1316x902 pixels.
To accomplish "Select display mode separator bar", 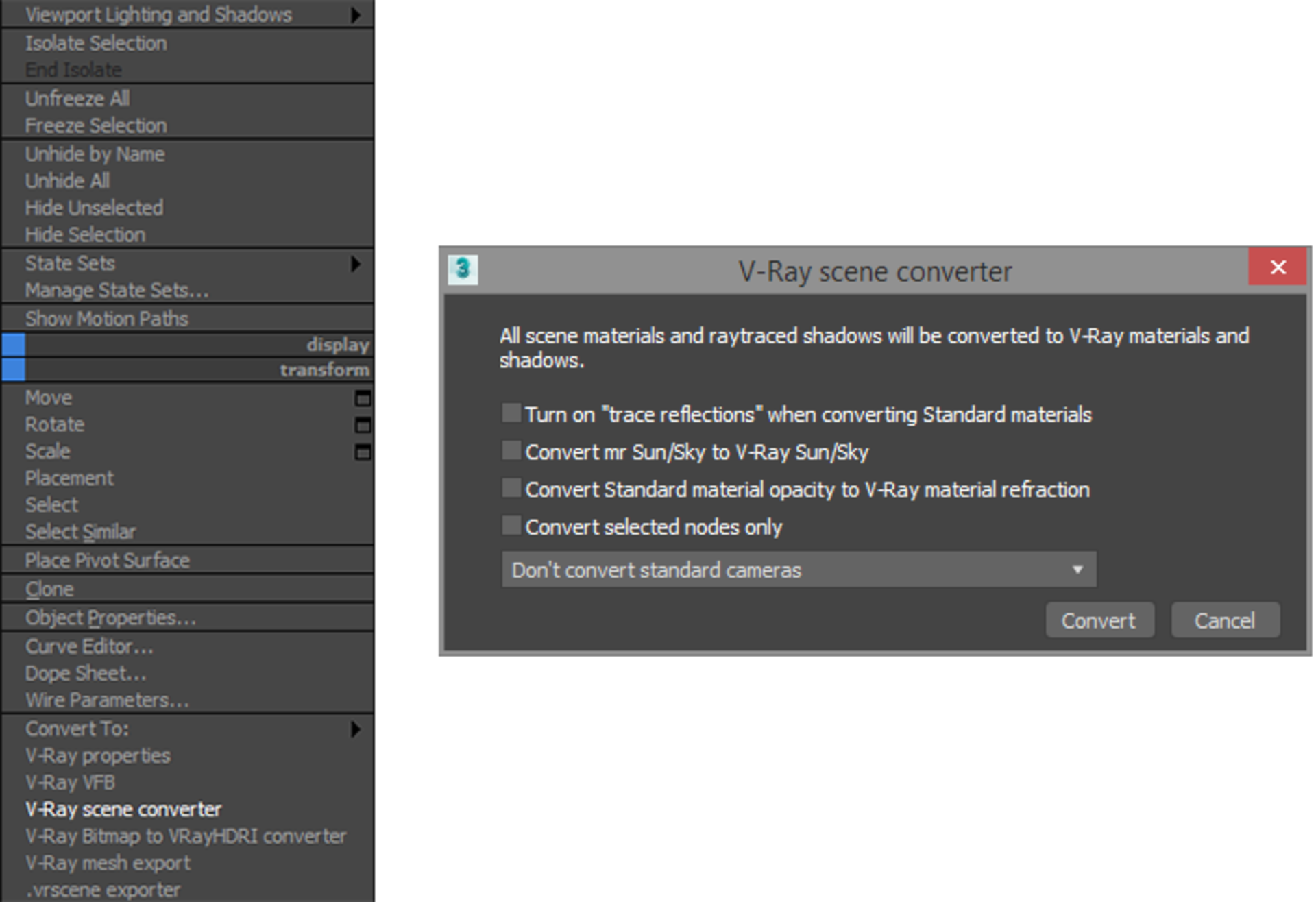I will click(x=190, y=345).
